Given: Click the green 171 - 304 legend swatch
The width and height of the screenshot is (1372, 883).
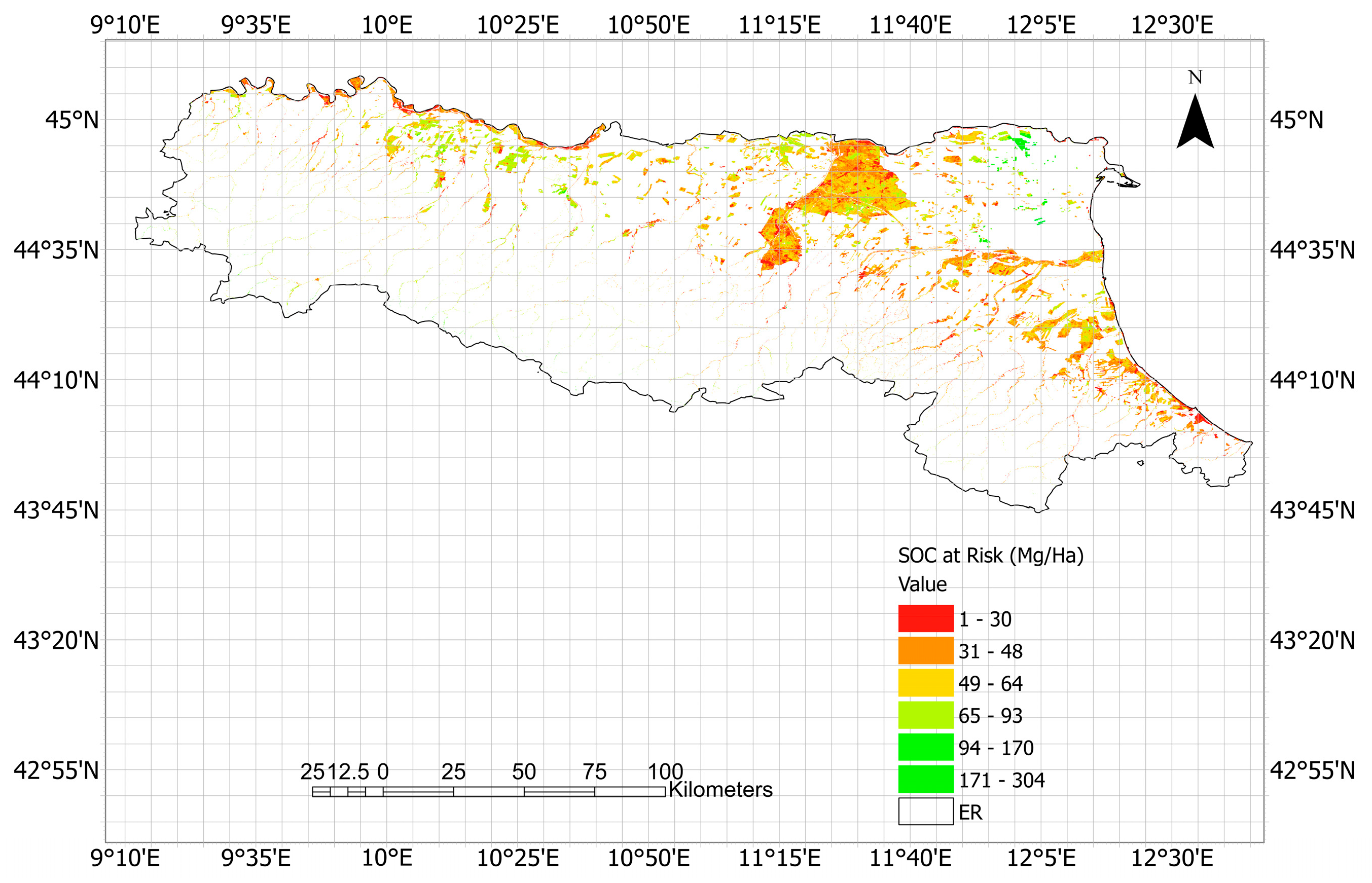Looking at the screenshot, I should tap(925, 779).
